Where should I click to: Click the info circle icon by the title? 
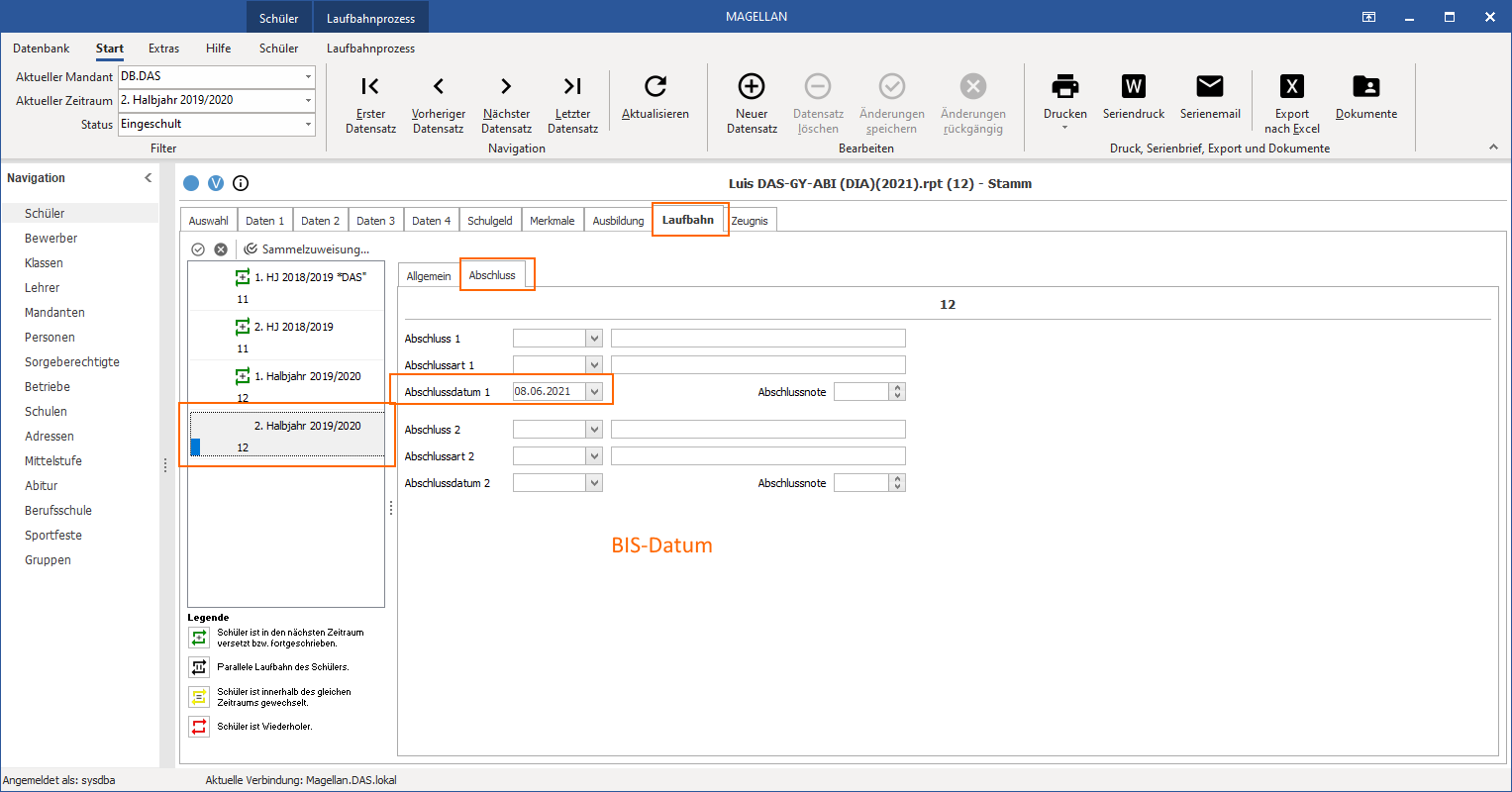click(x=241, y=183)
